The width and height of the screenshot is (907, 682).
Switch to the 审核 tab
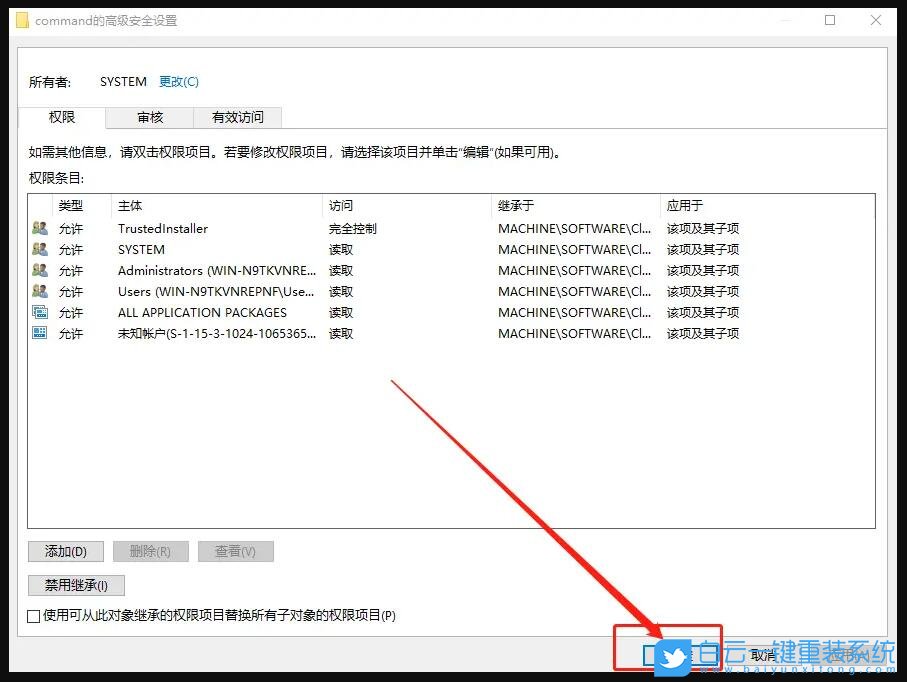[149, 117]
